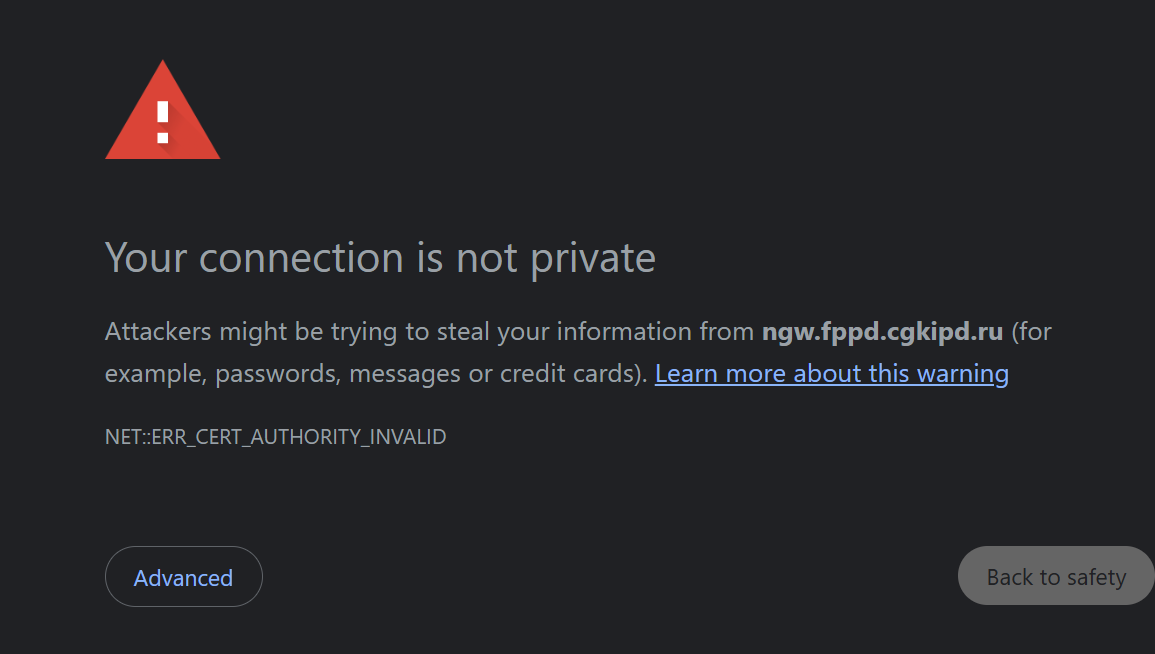The image size is (1155, 654).
Task: Click the '(for' text after the domain
Action: coord(1031,331)
